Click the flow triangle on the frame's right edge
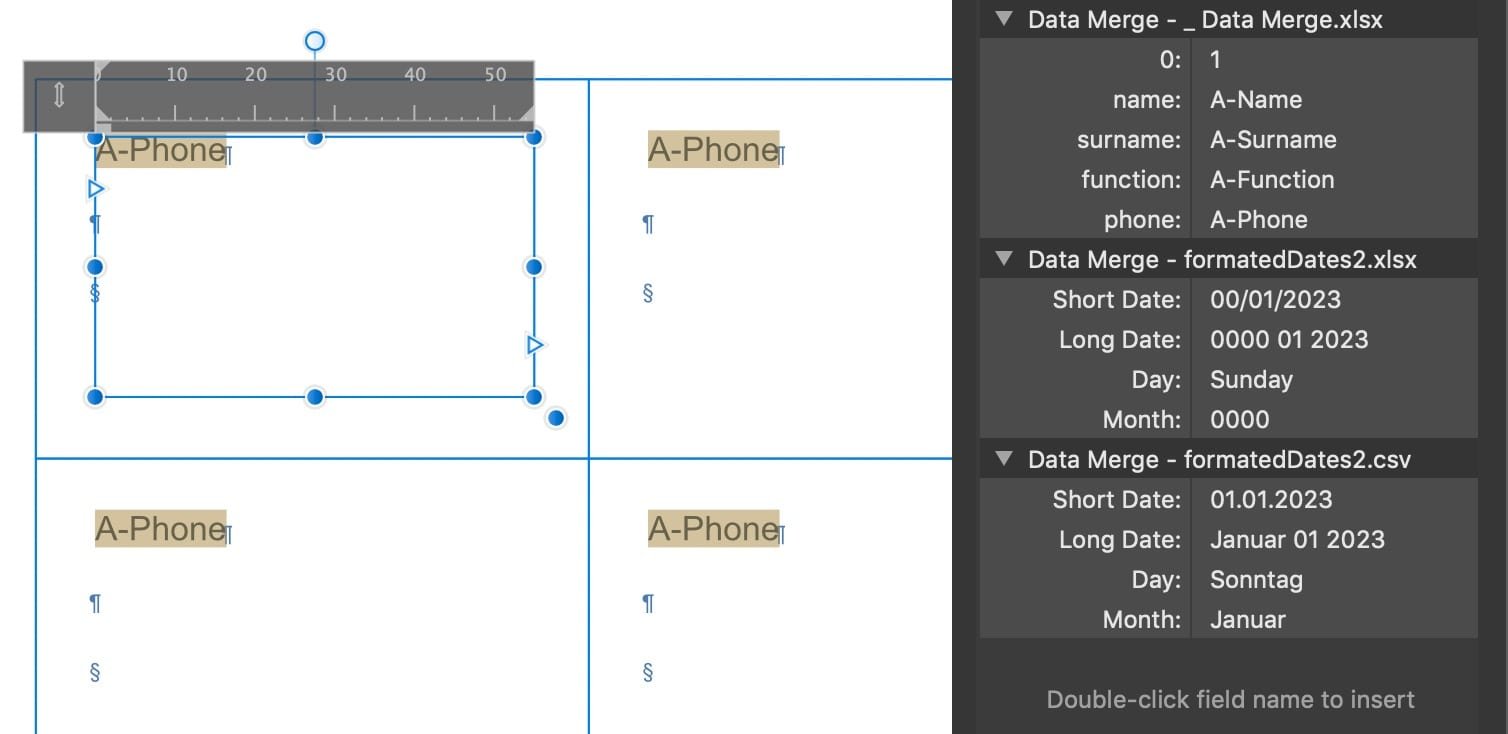 [x=534, y=344]
